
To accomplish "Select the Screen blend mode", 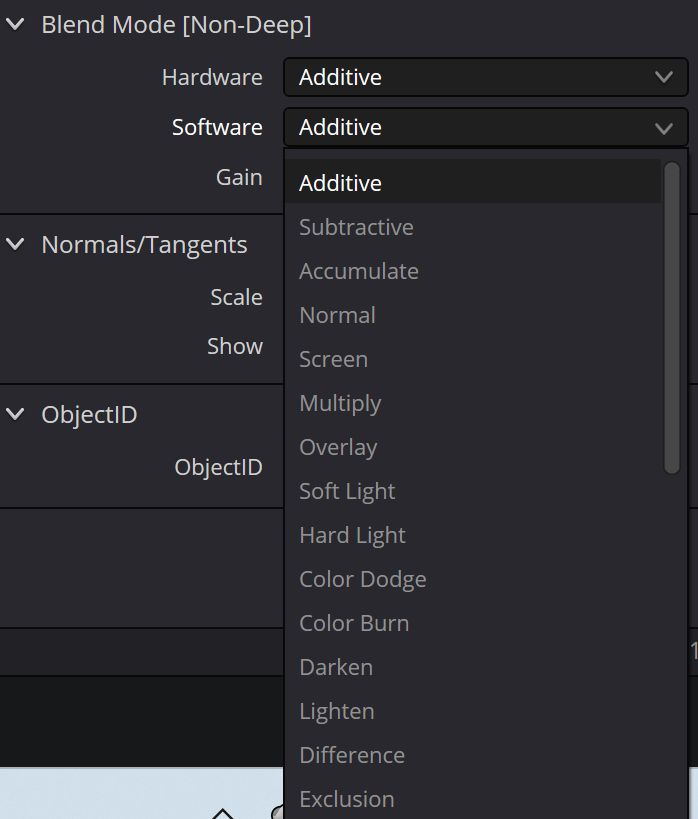I will 473,359.
